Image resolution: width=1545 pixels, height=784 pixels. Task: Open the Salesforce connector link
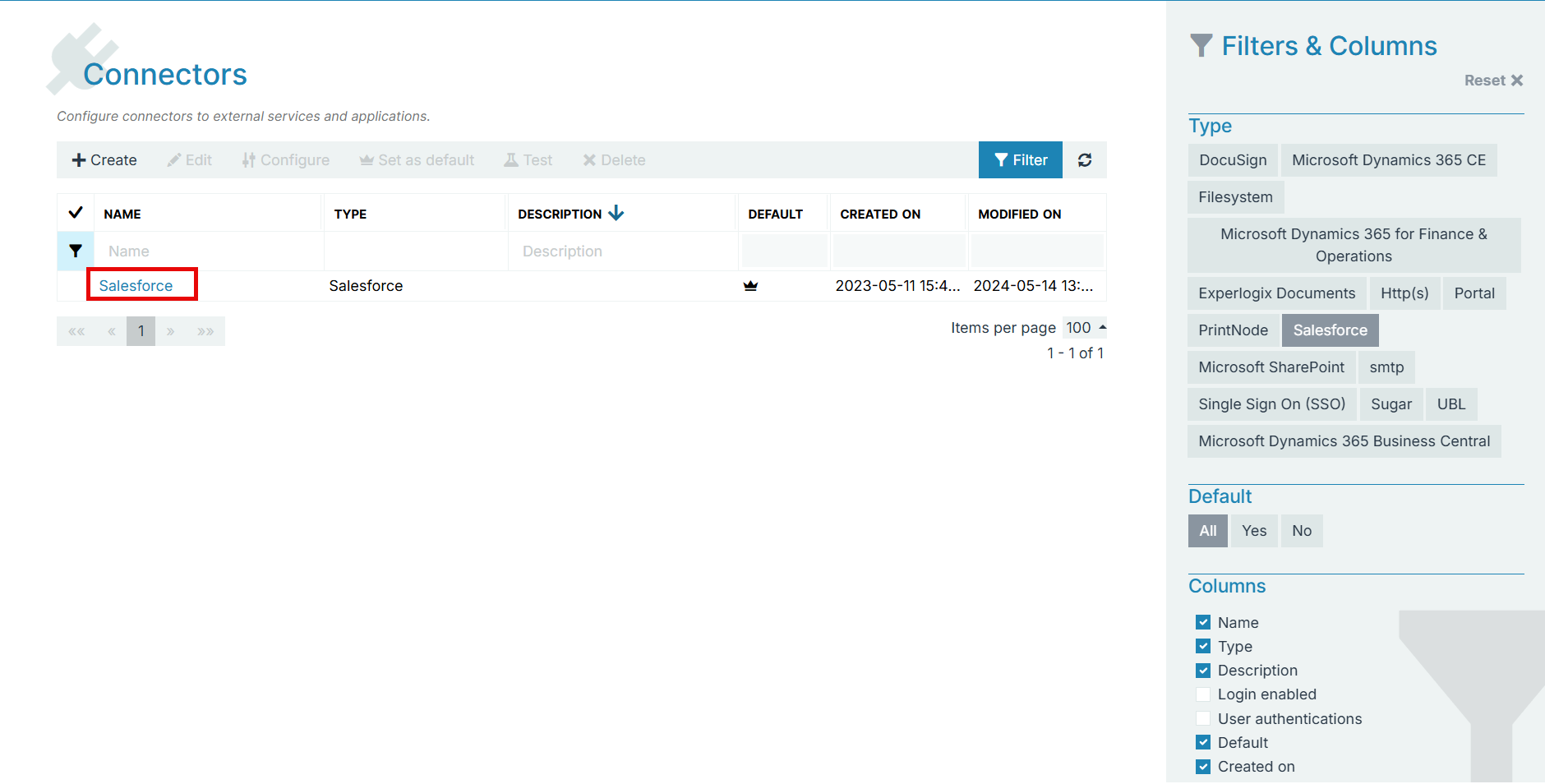(136, 286)
